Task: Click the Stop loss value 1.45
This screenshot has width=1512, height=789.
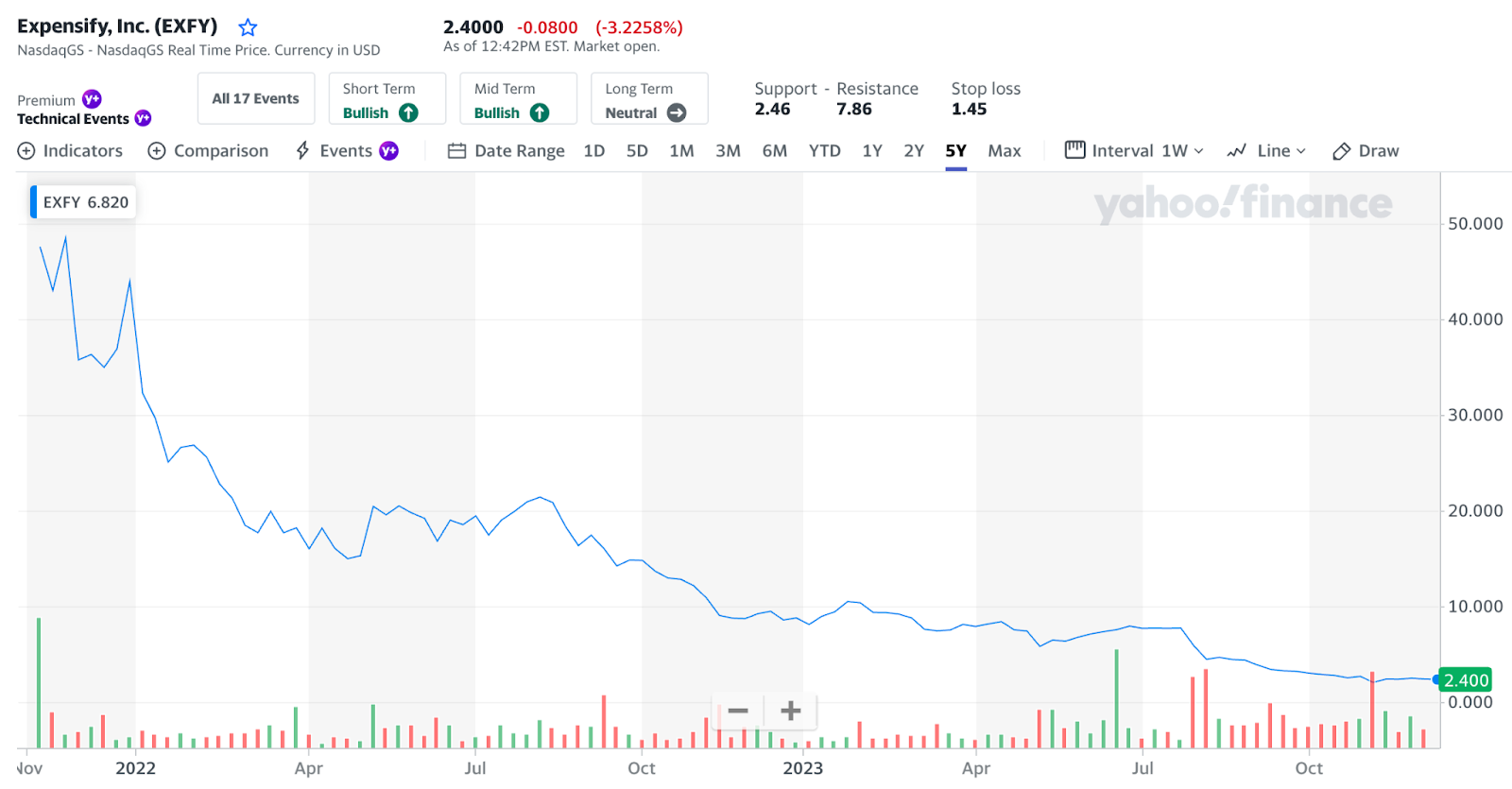Action: [x=969, y=109]
